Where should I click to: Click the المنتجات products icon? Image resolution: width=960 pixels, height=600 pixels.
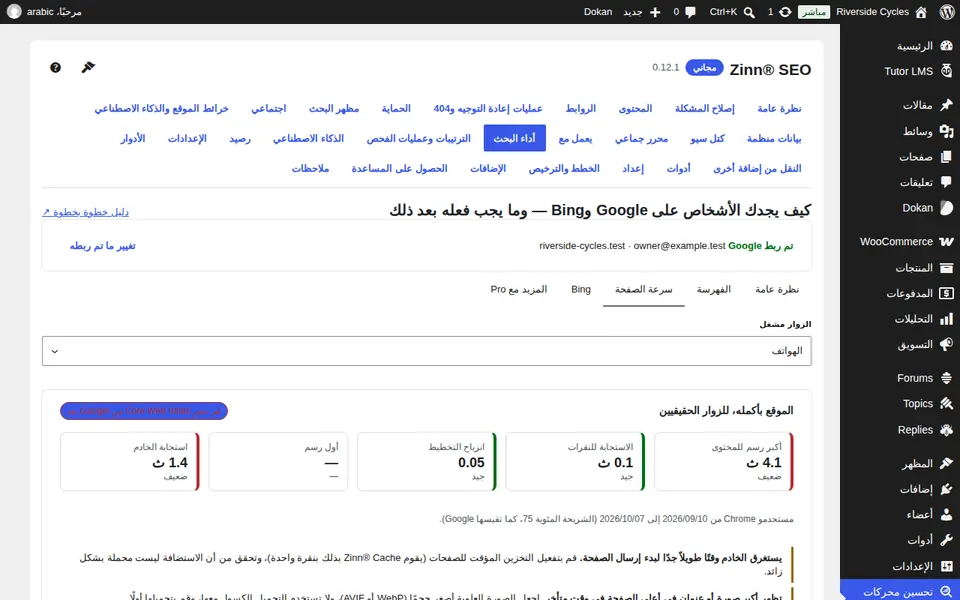click(947, 268)
